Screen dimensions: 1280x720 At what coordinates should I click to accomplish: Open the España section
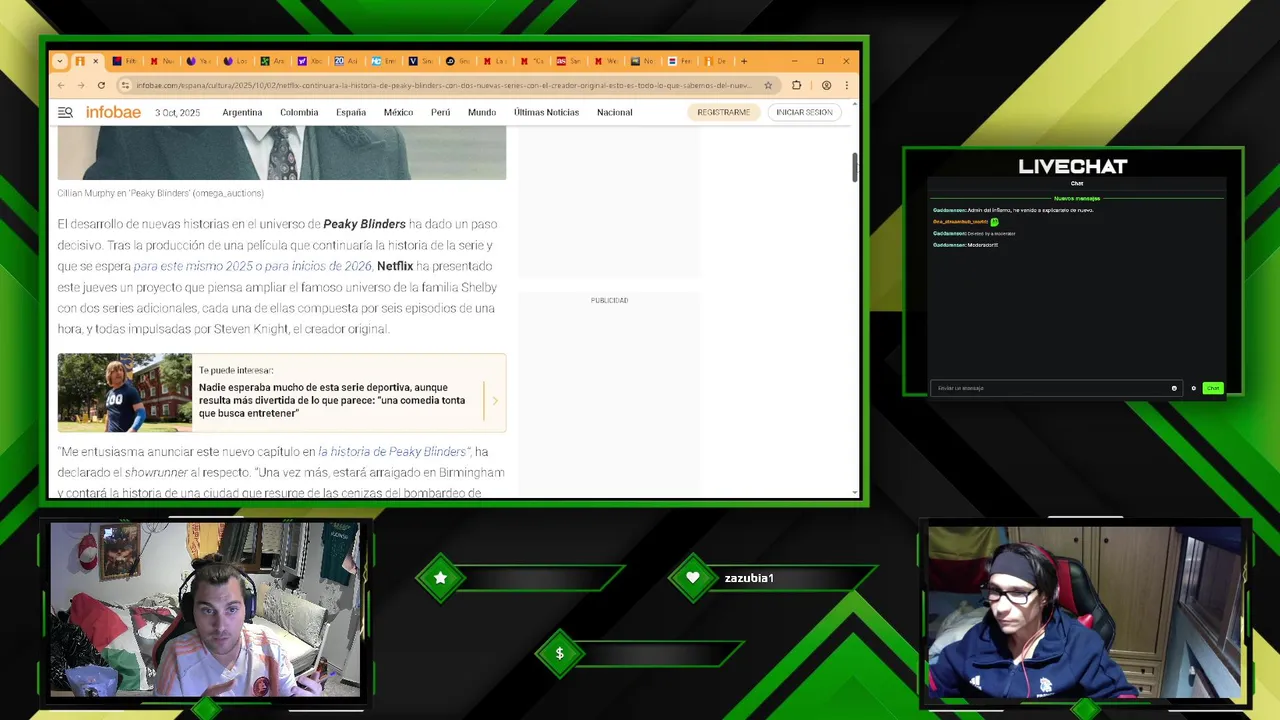coord(351,113)
